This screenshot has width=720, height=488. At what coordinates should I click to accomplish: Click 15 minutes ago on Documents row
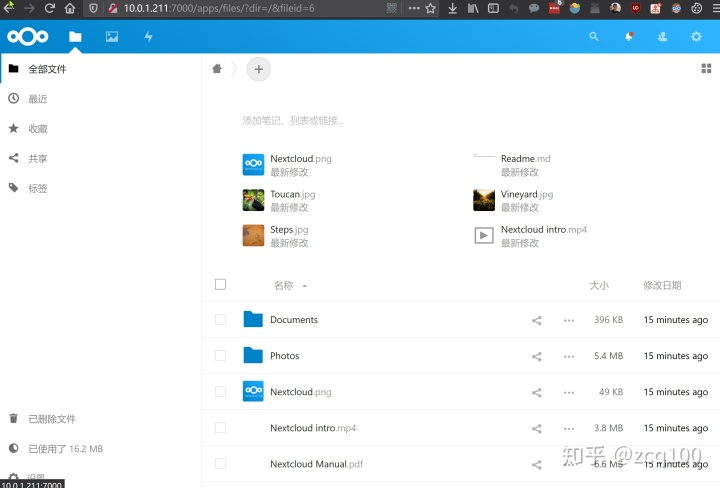pos(675,320)
